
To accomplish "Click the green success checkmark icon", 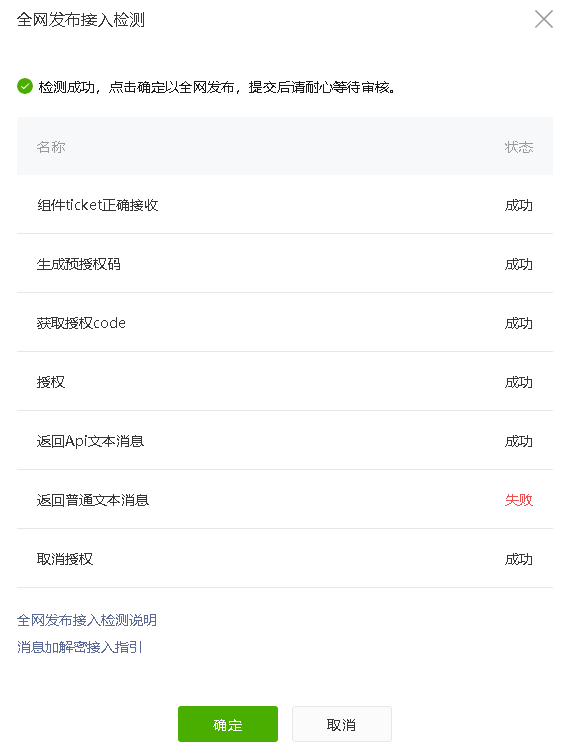I will [x=25, y=86].
